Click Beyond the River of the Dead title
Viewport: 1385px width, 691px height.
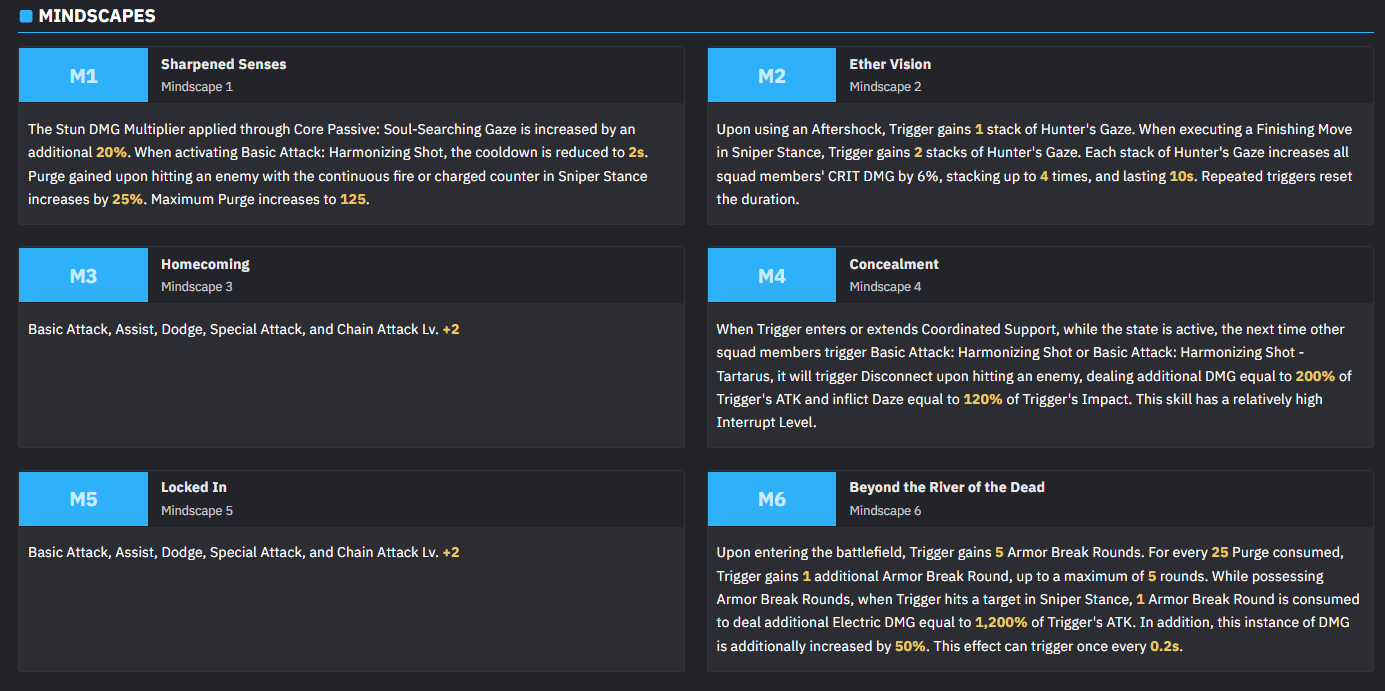(x=947, y=487)
